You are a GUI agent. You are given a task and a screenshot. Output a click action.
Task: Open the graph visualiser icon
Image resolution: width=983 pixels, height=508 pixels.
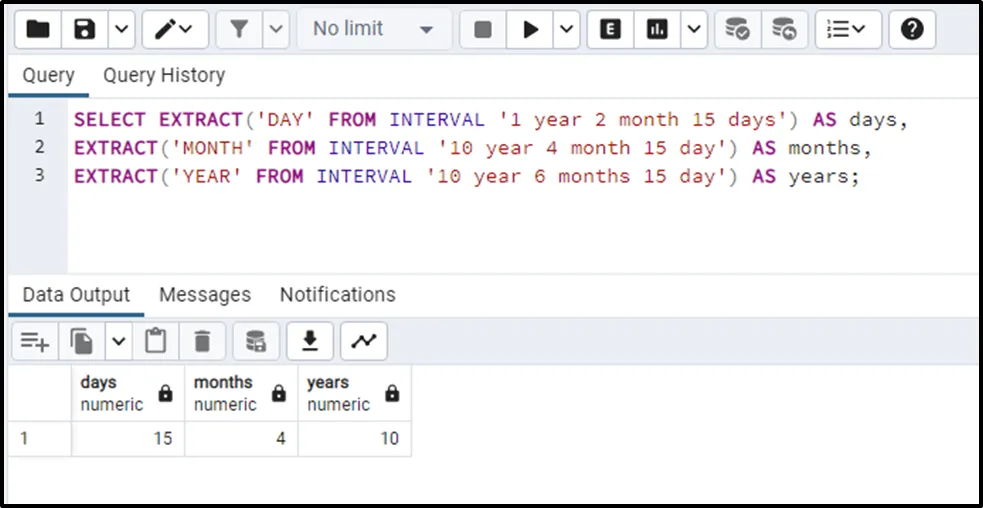click(x=363, y=342)
